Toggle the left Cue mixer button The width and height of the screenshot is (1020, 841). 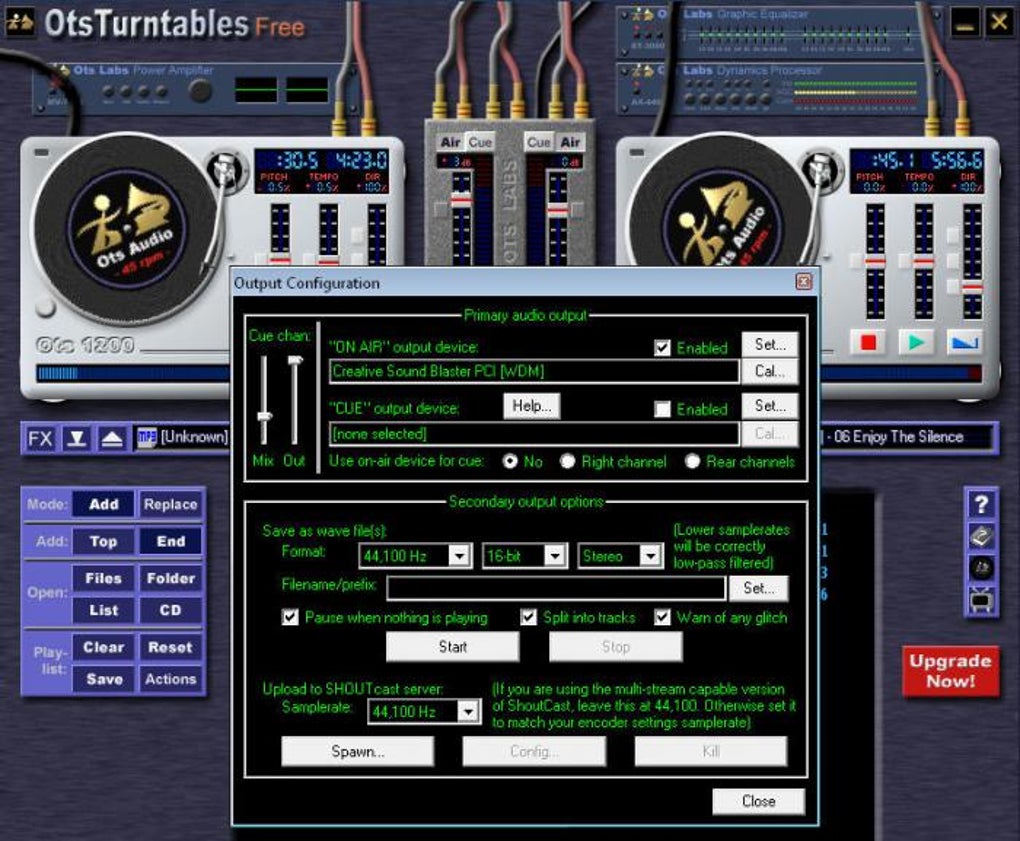click(480, 142)
